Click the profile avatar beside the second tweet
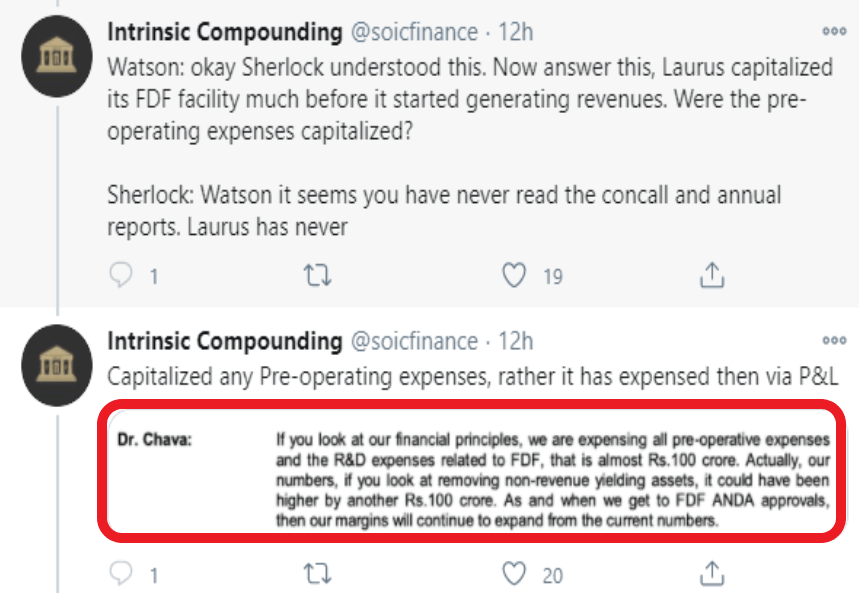The width and height of the screenshot is (859, 593). point(57,367)
